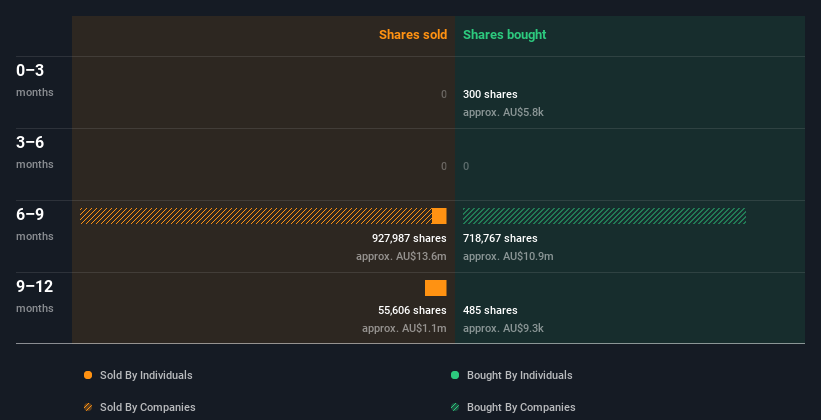Click the Bought By Individuals green legend dot

(x=455, y=375)
